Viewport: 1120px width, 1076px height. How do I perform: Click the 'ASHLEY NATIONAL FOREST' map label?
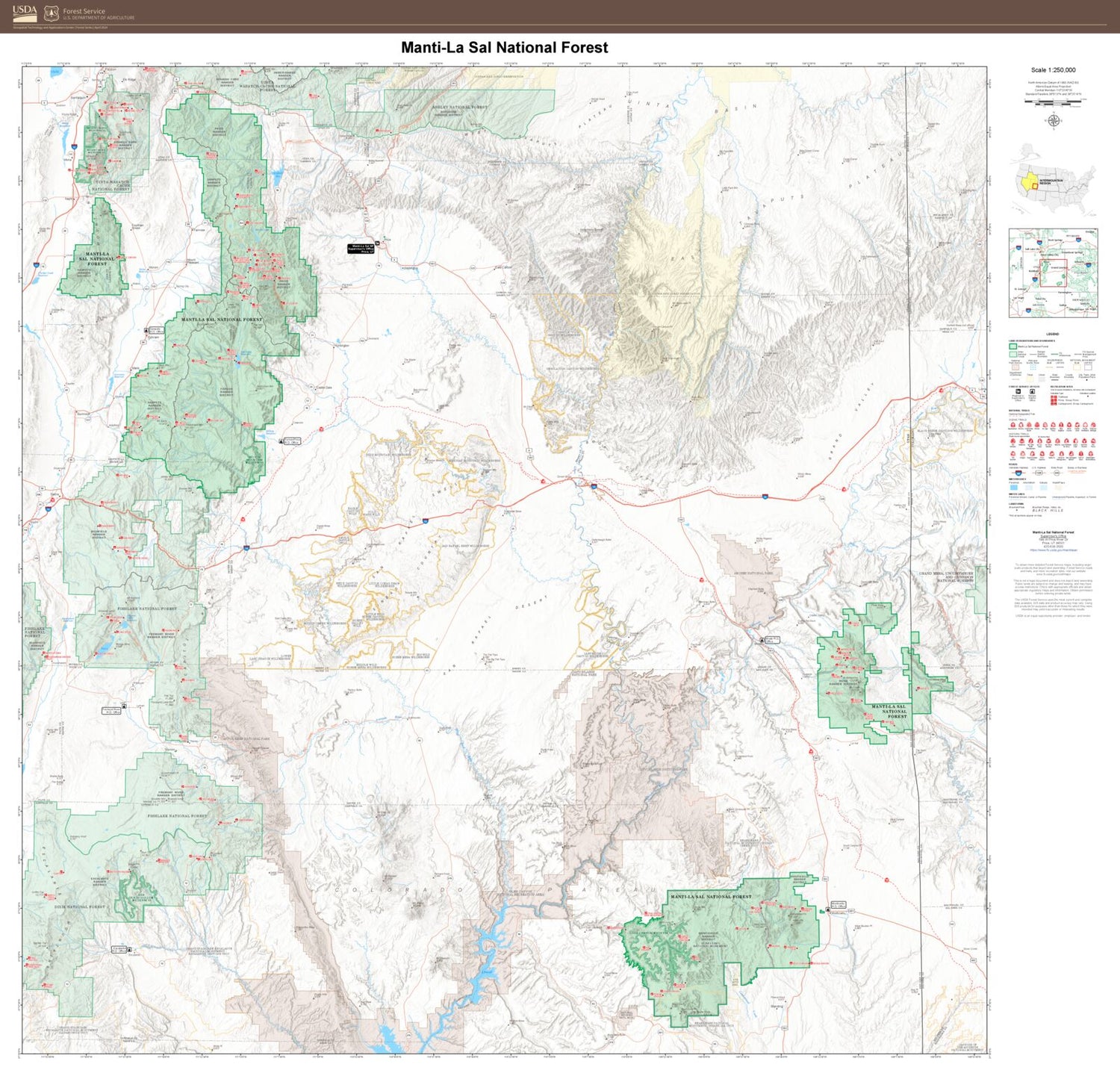pyautogui.click(x=461, y=107)
